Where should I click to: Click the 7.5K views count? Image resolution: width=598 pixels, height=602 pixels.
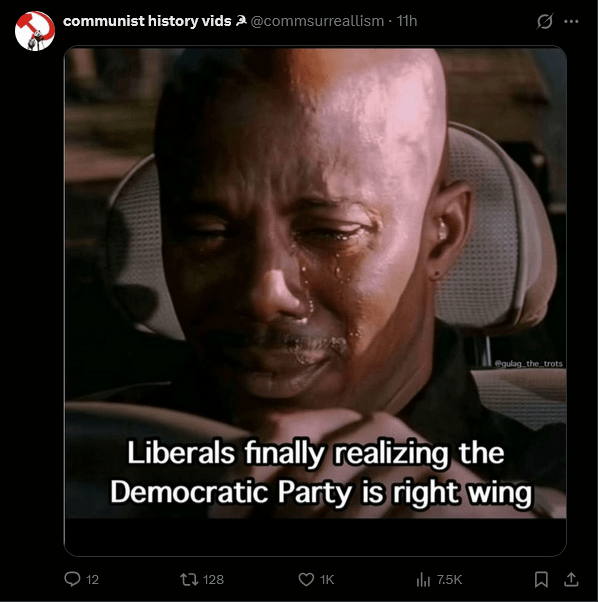click(449, 580)
